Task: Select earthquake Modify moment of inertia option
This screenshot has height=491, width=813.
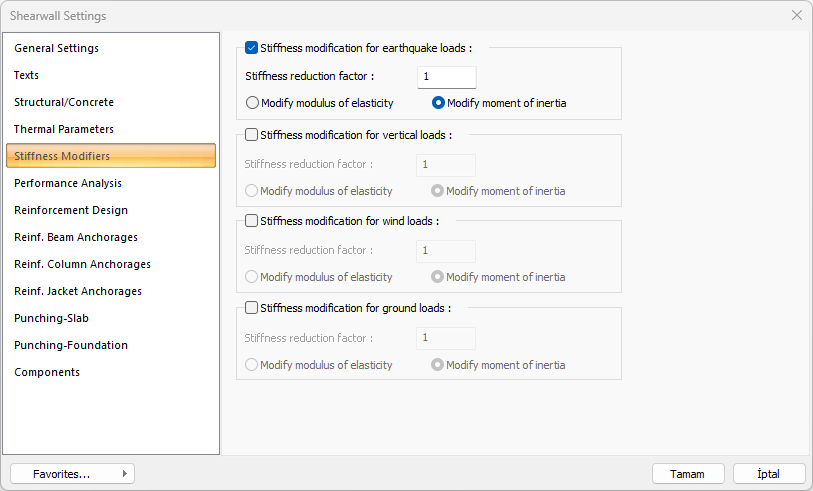Action: point(439,103)
